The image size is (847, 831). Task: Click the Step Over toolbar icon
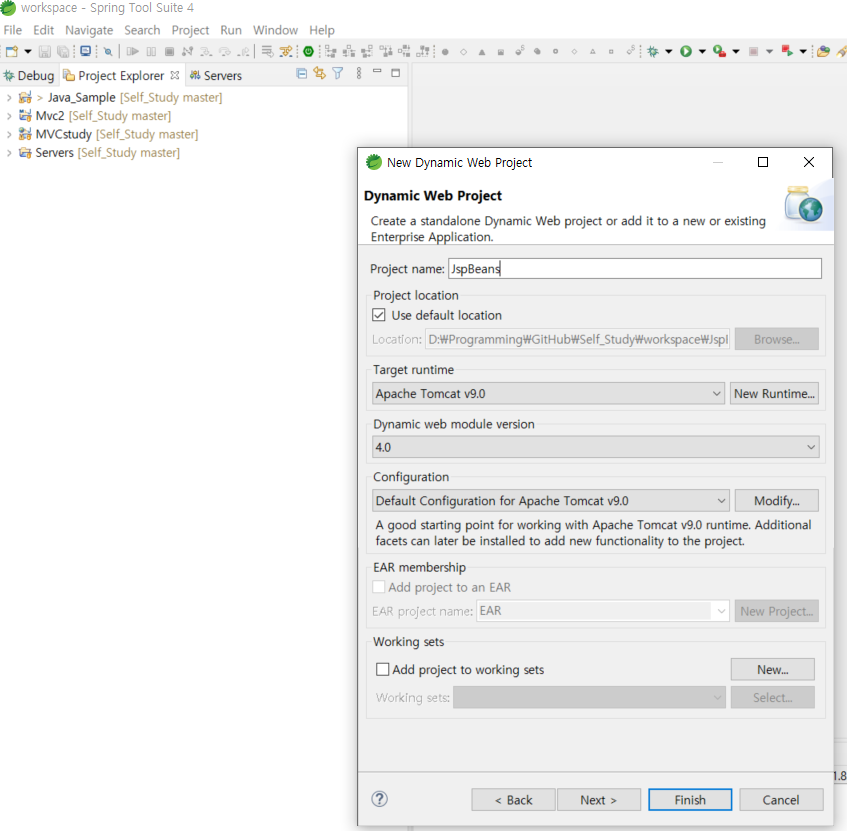225,51
